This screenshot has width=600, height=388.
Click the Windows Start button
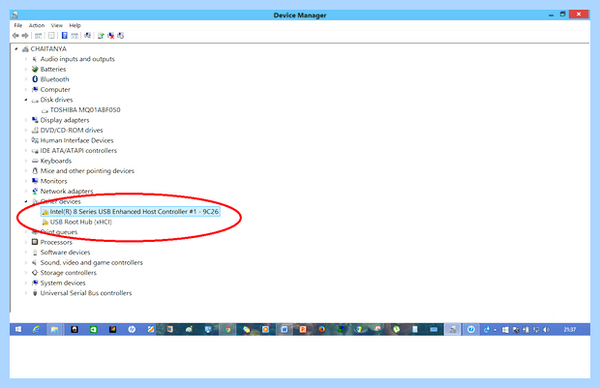18,329
